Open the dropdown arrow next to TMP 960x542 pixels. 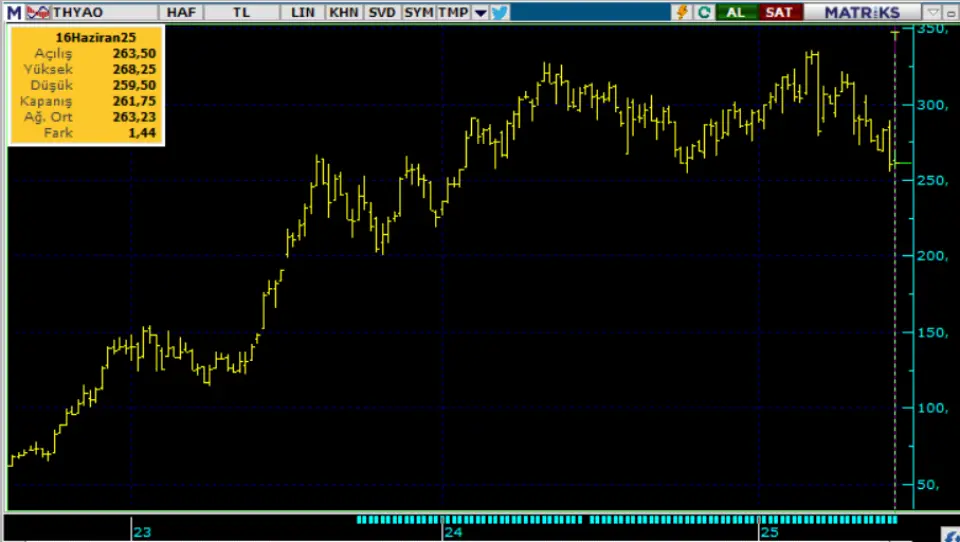point(480,12)
